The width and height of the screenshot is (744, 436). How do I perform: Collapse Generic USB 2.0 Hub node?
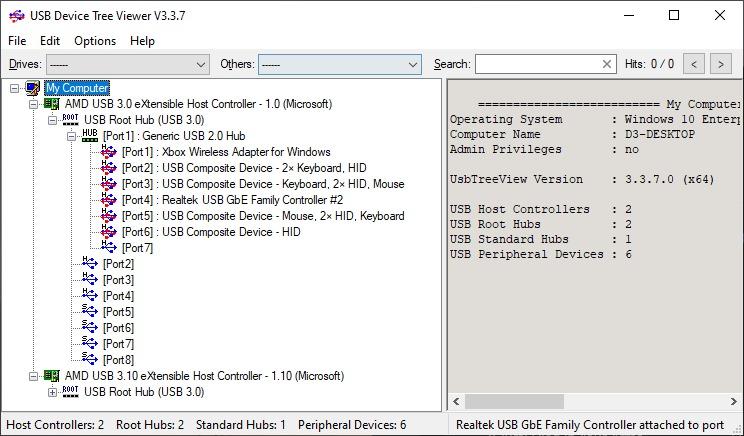[71, 137]
